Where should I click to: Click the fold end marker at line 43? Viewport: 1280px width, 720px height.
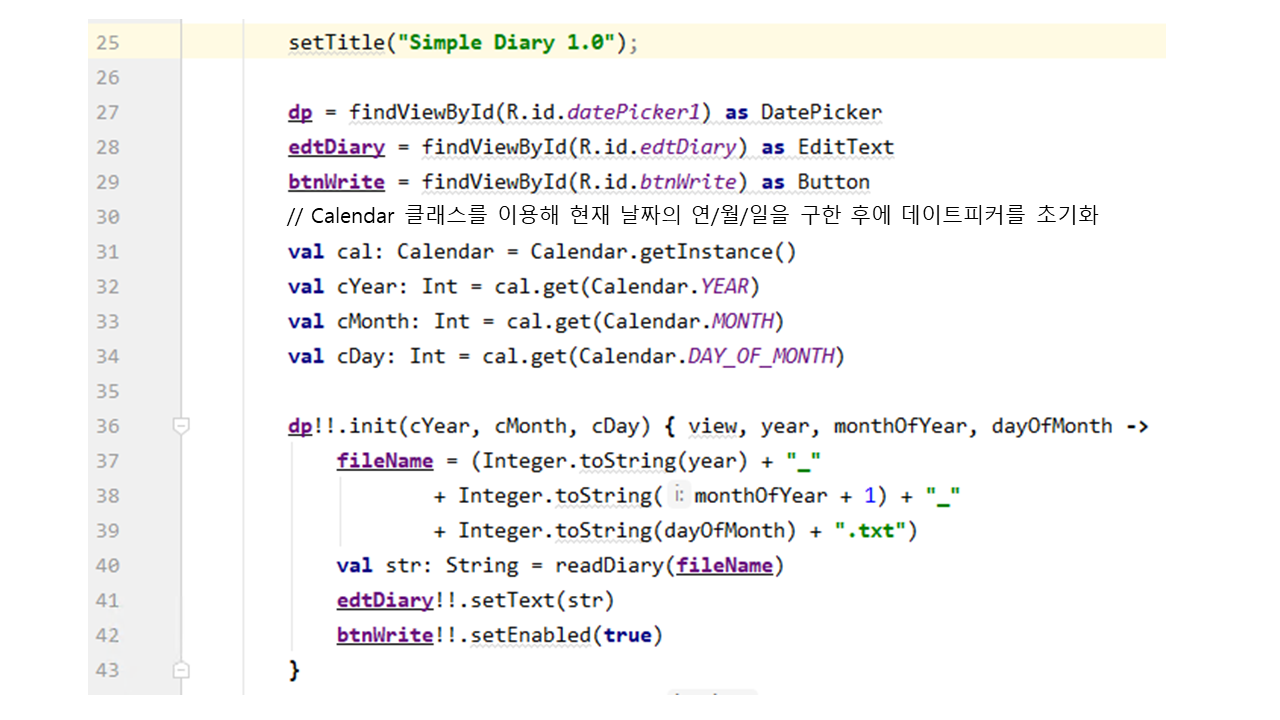pyautogui.click(x=181, y=669)
